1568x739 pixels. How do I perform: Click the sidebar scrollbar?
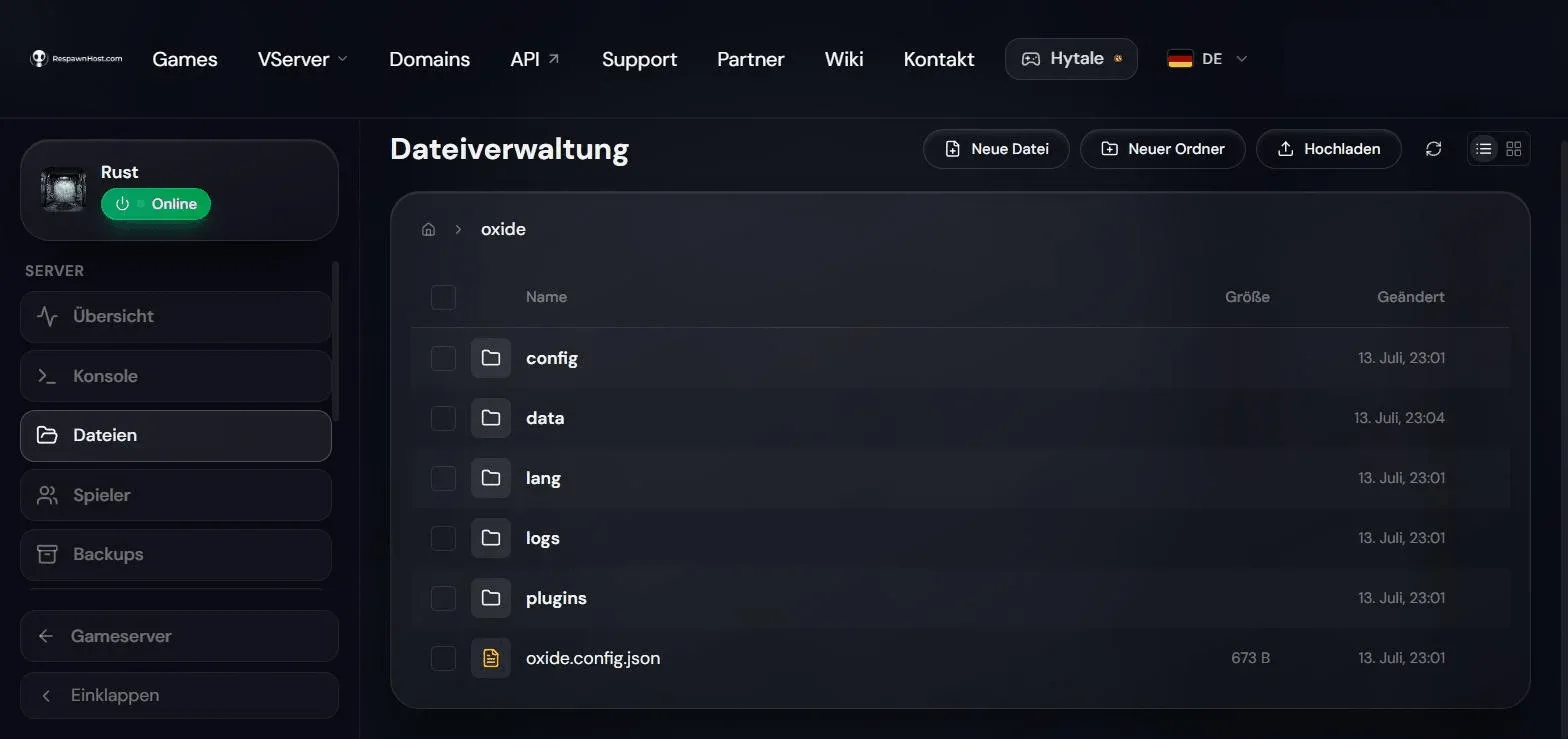click(x=336, y=340)
